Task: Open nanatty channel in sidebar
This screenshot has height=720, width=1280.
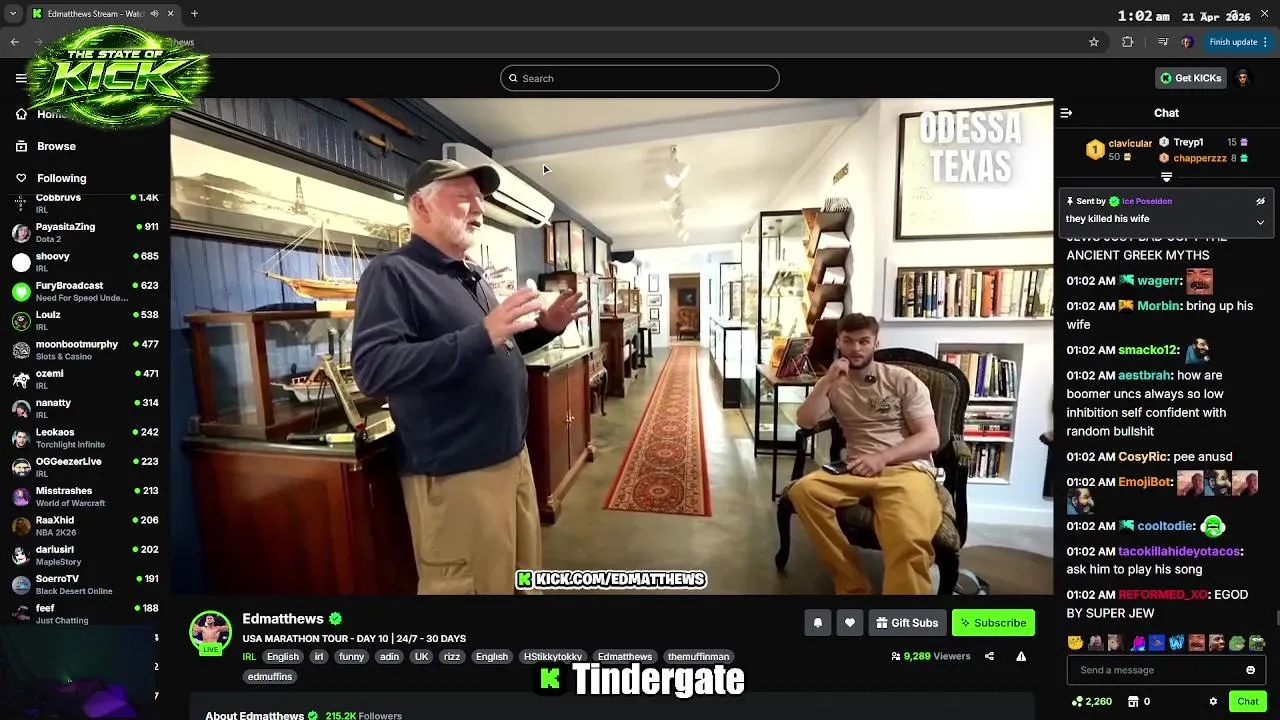Action: (85, 408)
